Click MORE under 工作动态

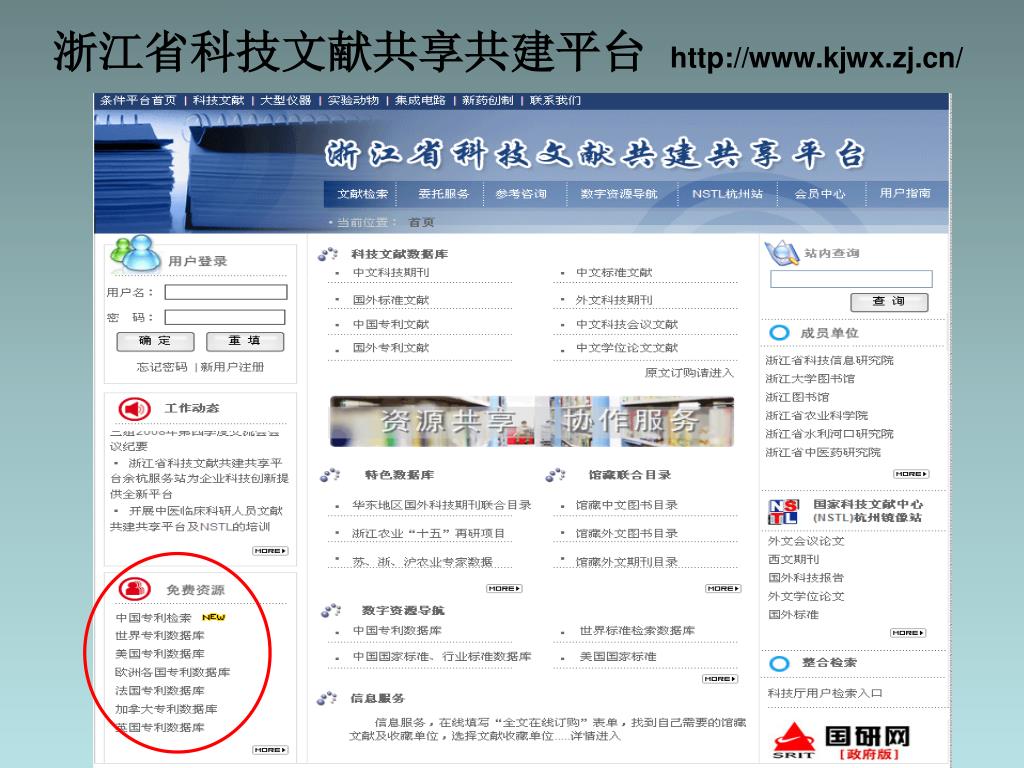tap(270, 551)
